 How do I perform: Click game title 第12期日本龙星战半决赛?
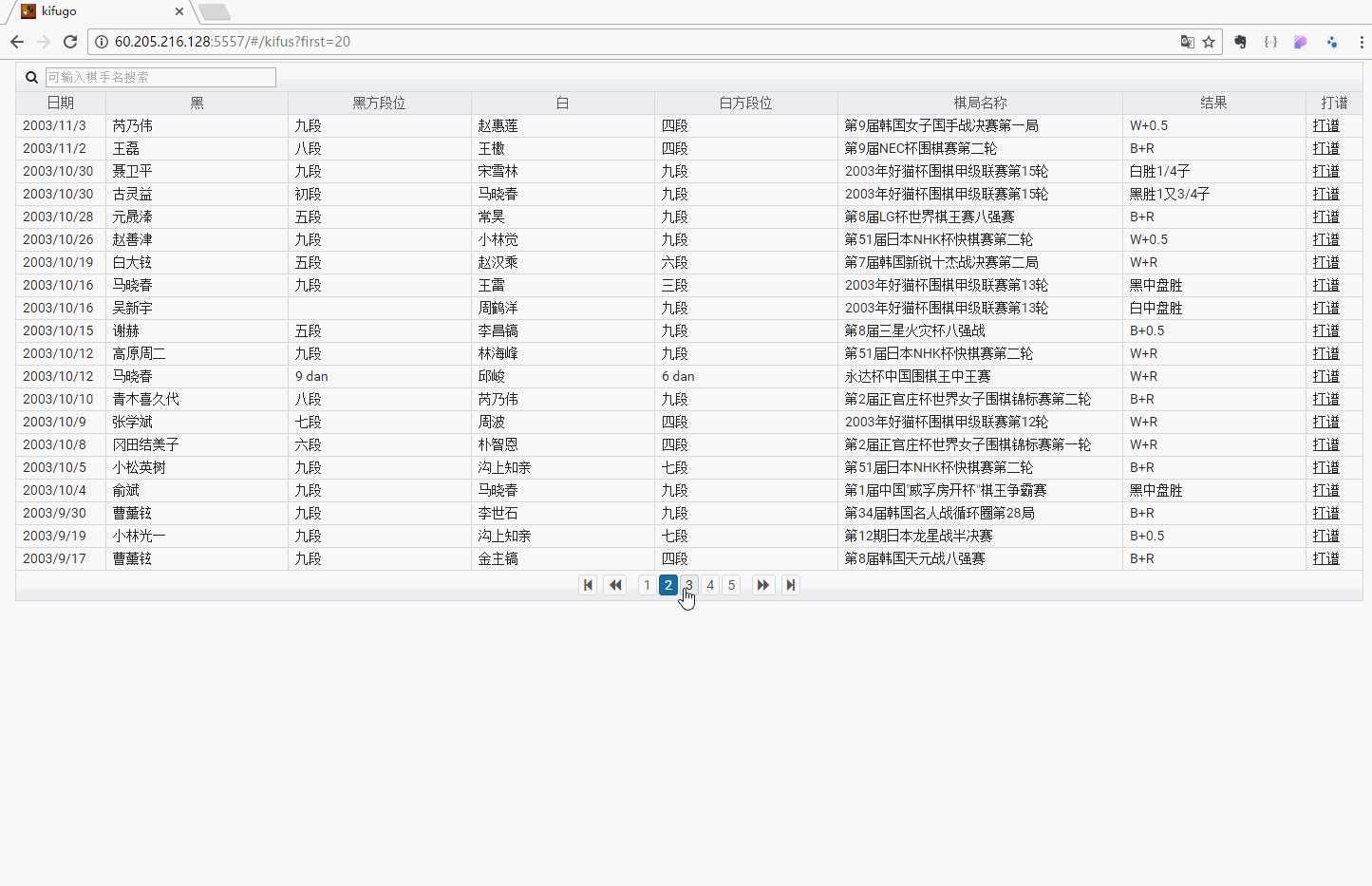[919, 536]
